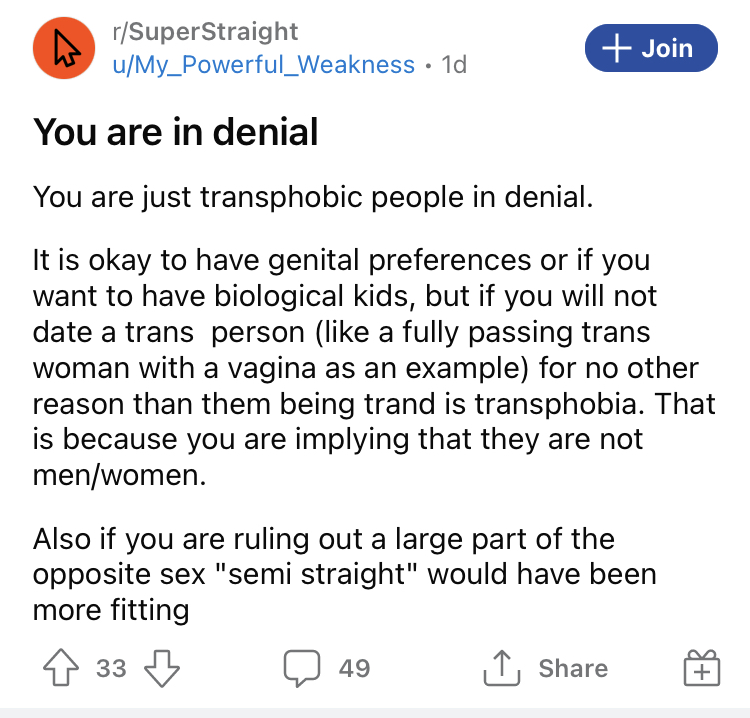
Task: Click the 33 vote score
Action: coord(111,668)
